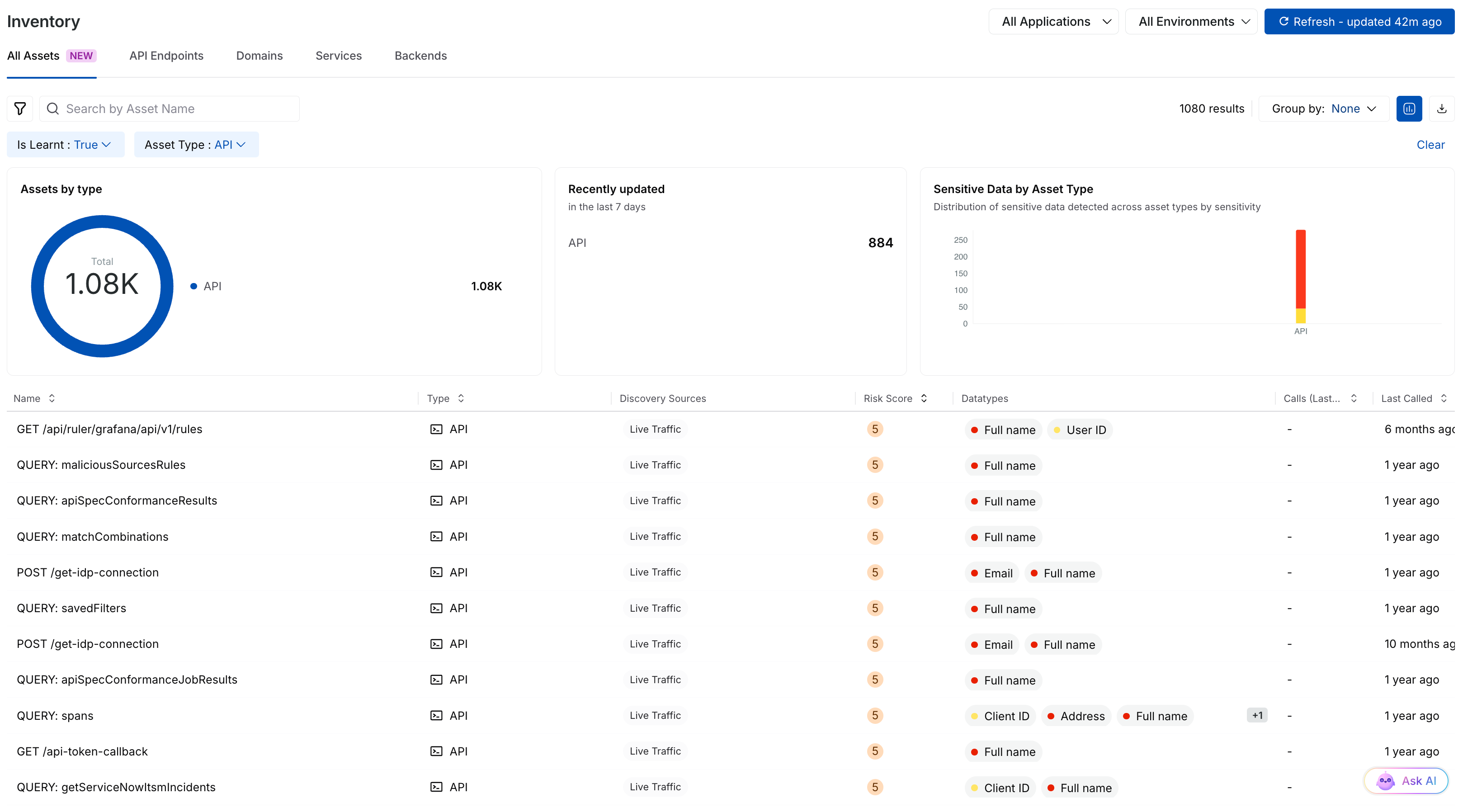Click the Address datatype chip on spans row

[x=1076, y=716]
